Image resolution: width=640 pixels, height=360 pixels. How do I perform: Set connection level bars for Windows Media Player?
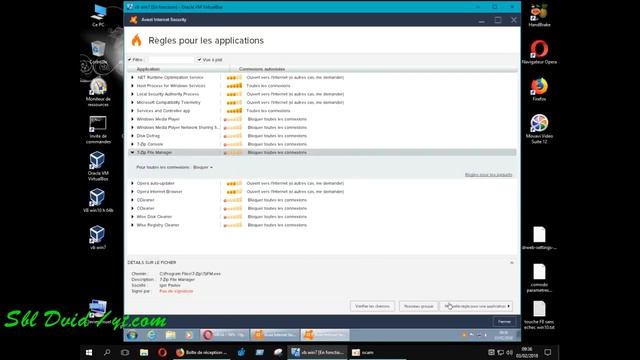pos(233,119)
